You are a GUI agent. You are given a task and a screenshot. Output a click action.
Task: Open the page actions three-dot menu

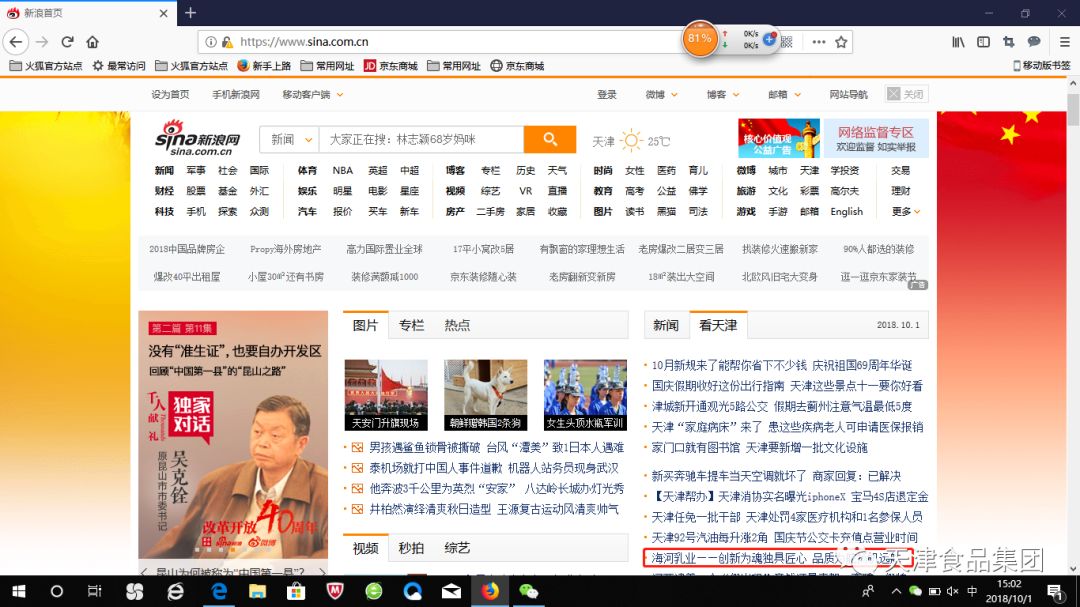click(818, 42)
